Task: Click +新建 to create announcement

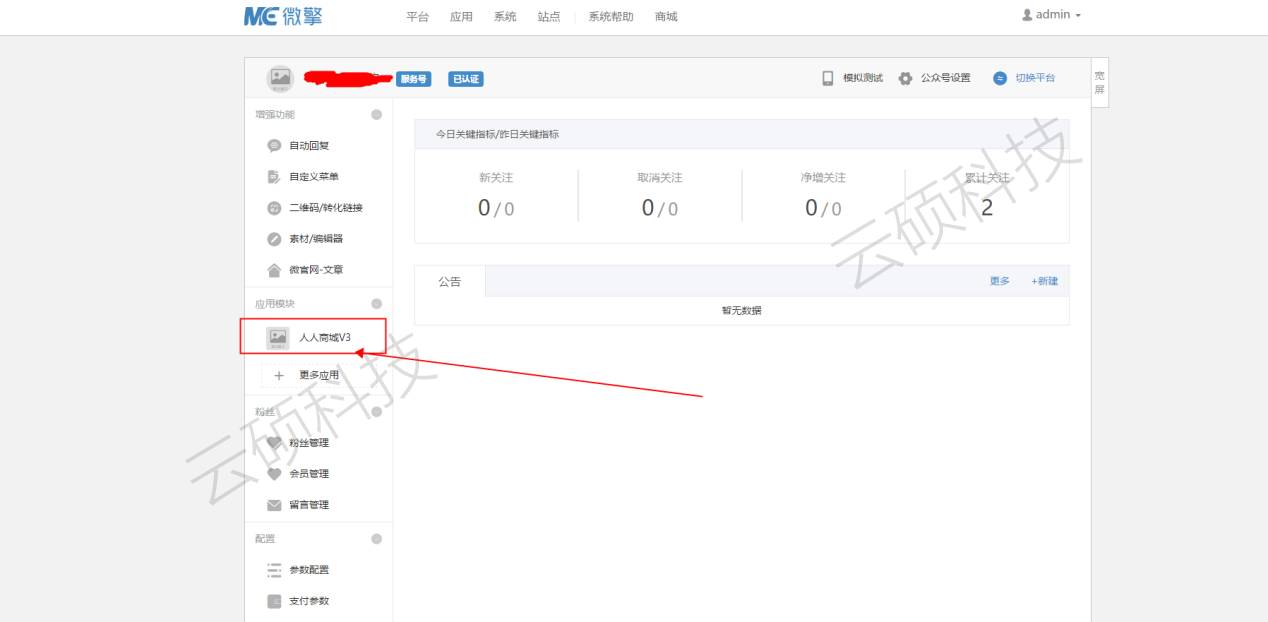Action: tap(1044, 282)
